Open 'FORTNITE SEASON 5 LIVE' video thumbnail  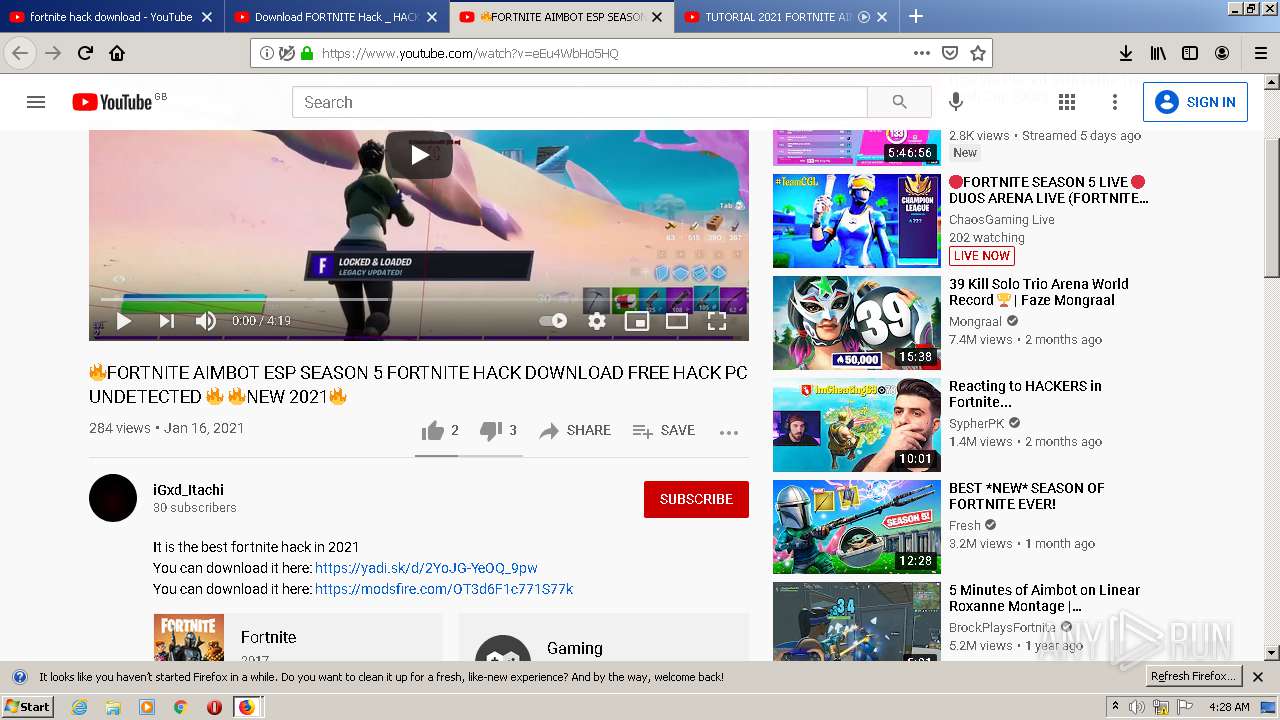pyautogui.click(x=857, y=221)
